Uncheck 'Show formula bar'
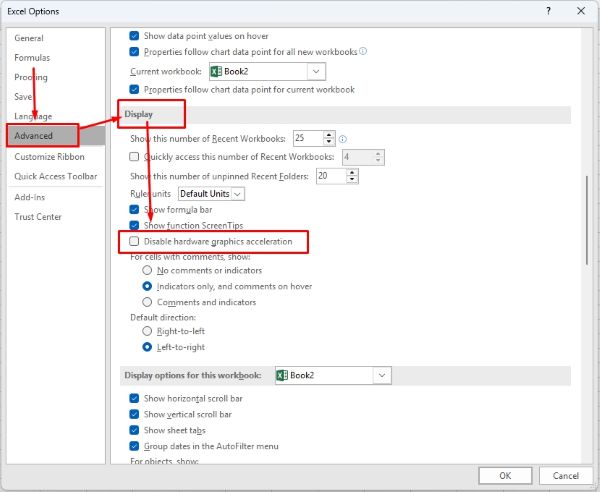The image size is (600, 492). pos(134,210)
